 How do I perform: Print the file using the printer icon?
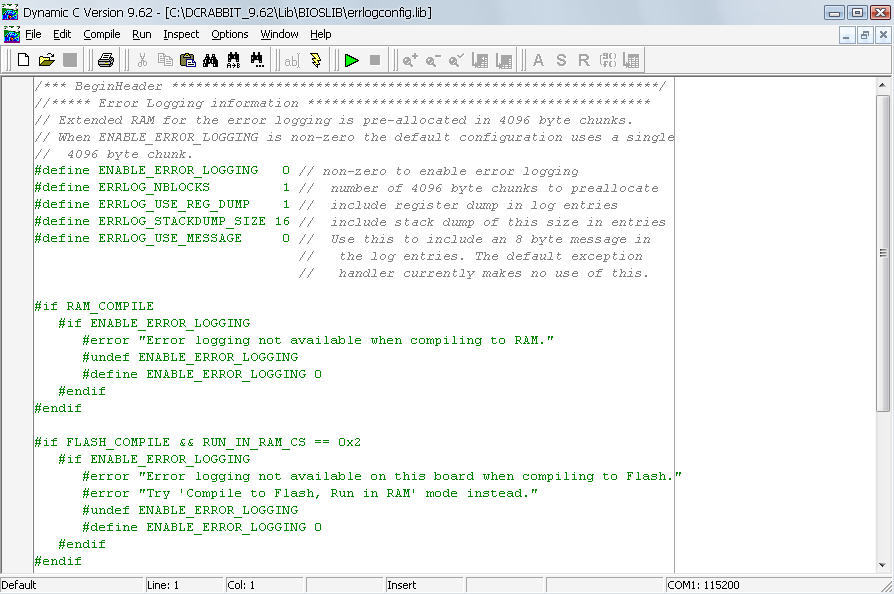pyautogui.click(x=105, y=60)
